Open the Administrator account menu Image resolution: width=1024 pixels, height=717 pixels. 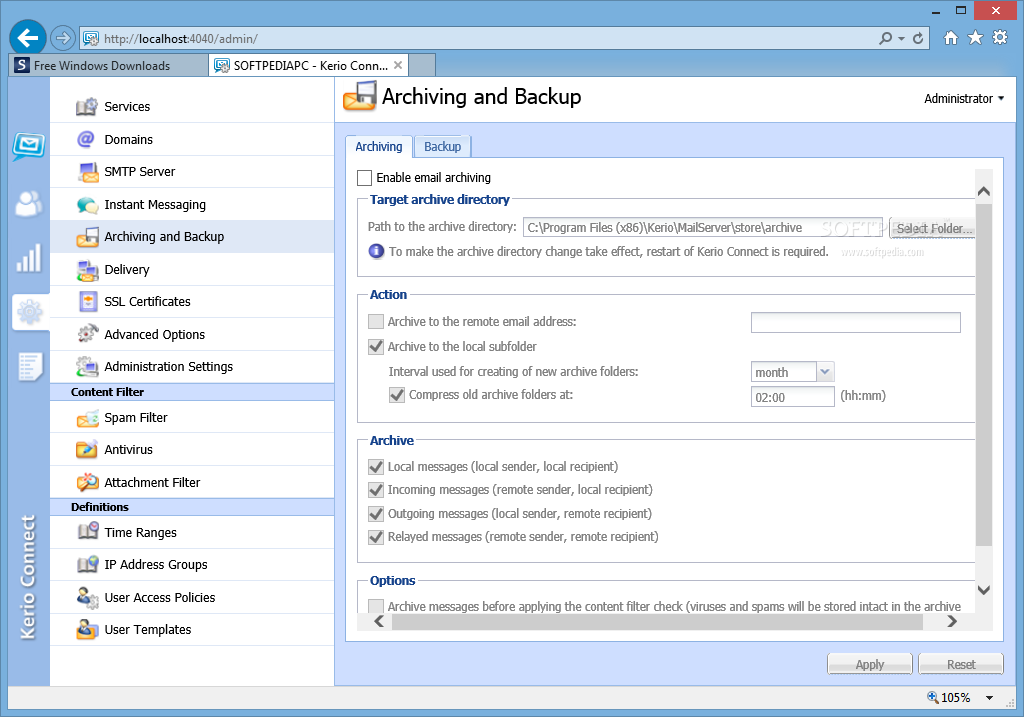(x=964, y=99)
